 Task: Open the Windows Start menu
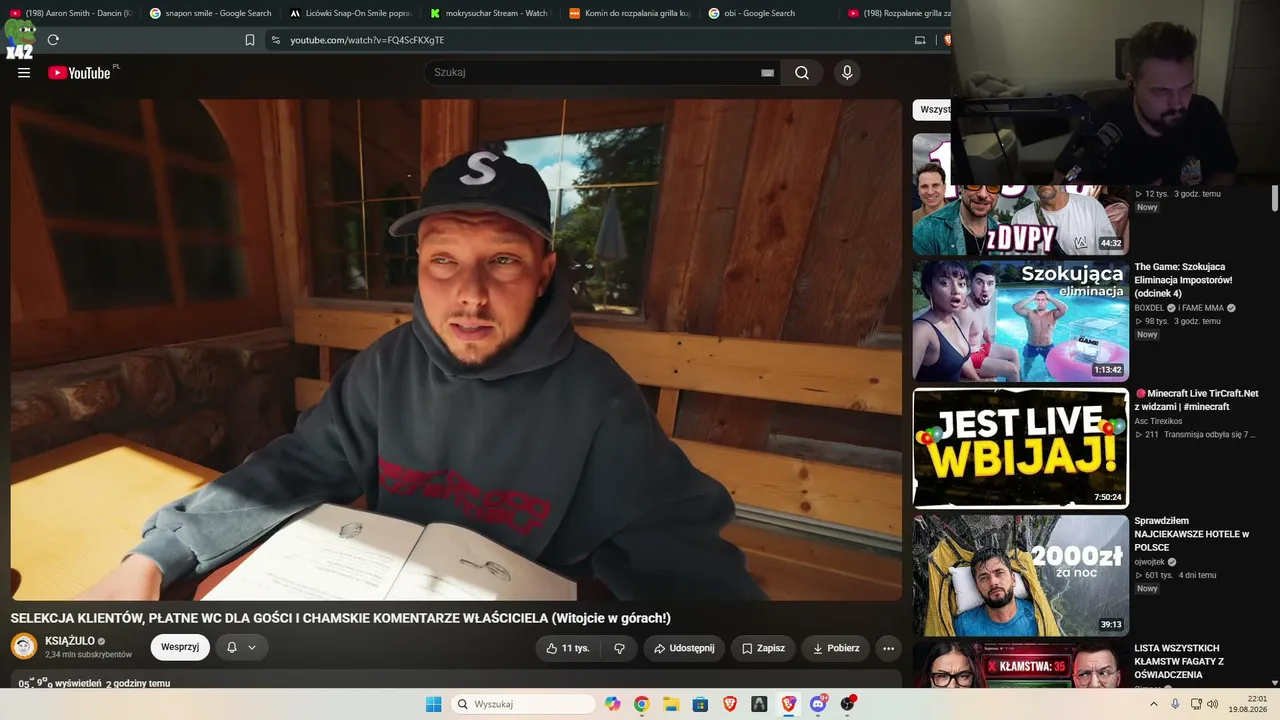coord(433,704)
